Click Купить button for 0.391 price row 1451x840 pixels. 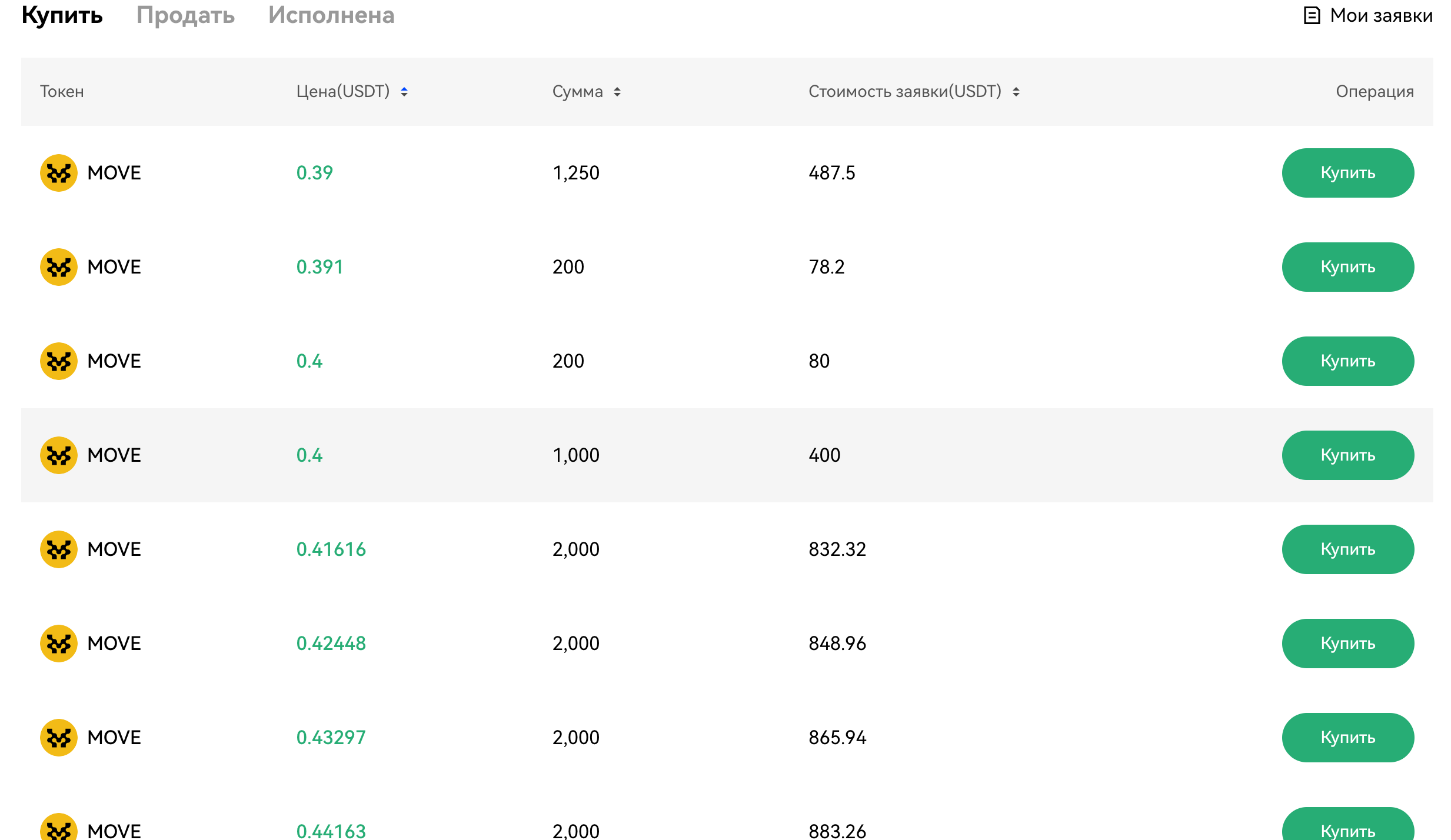(x=1348, y=267)
